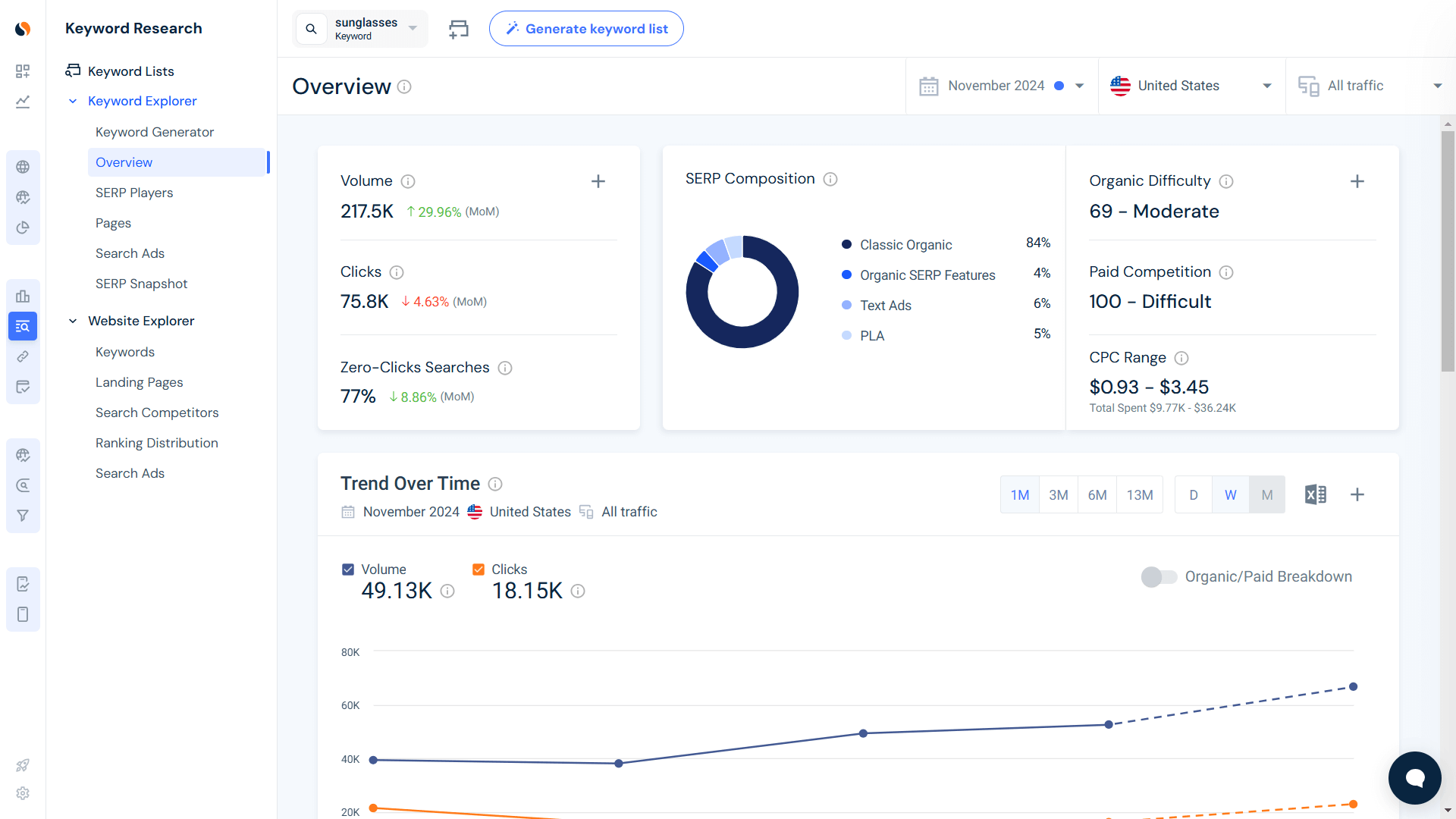The image size is (1456, 819).
Task: Export Trend Over Time via Excel icon
Action: click(x=1316, y=494)
